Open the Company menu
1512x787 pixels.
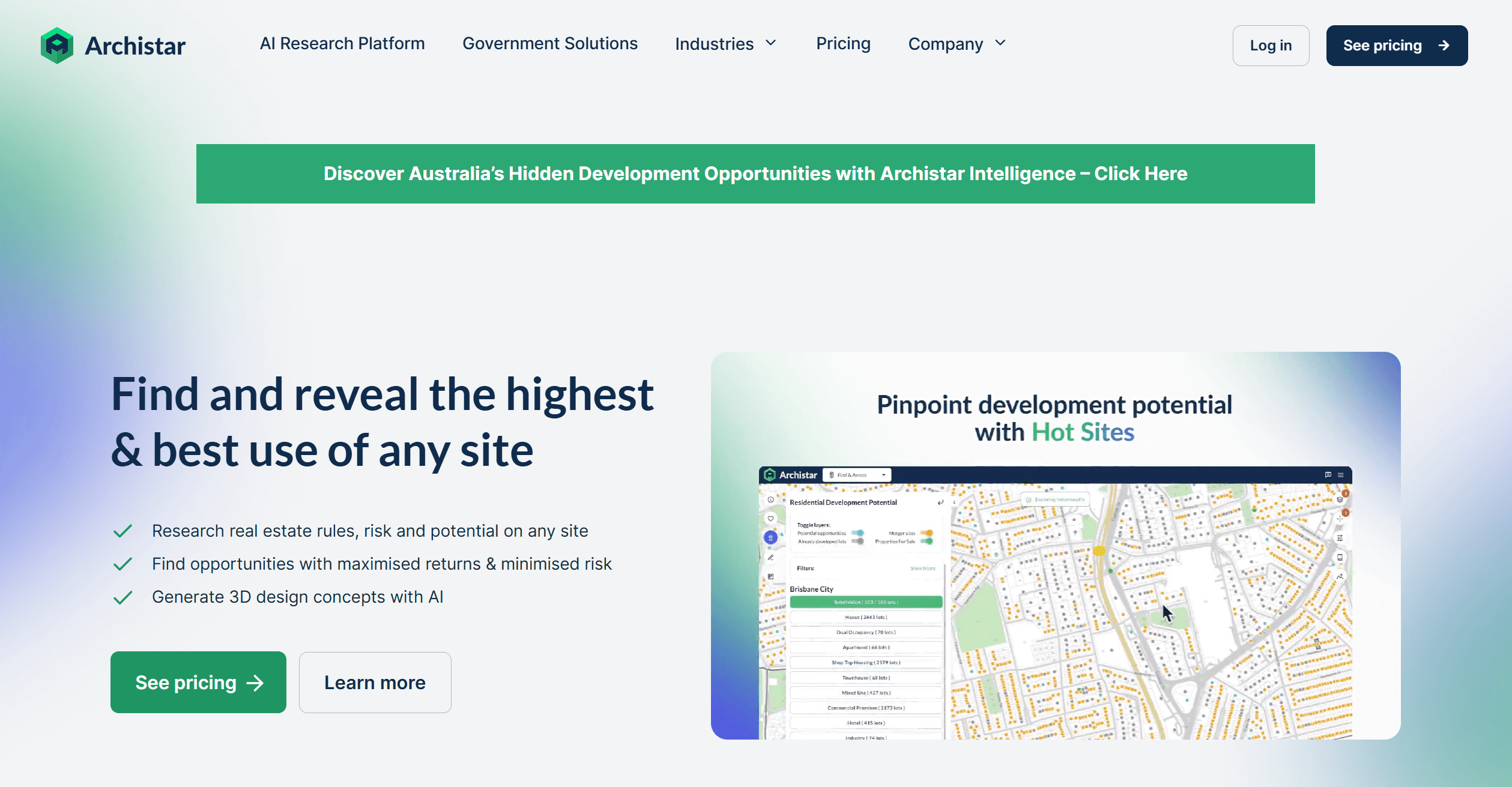click(957, 44)
